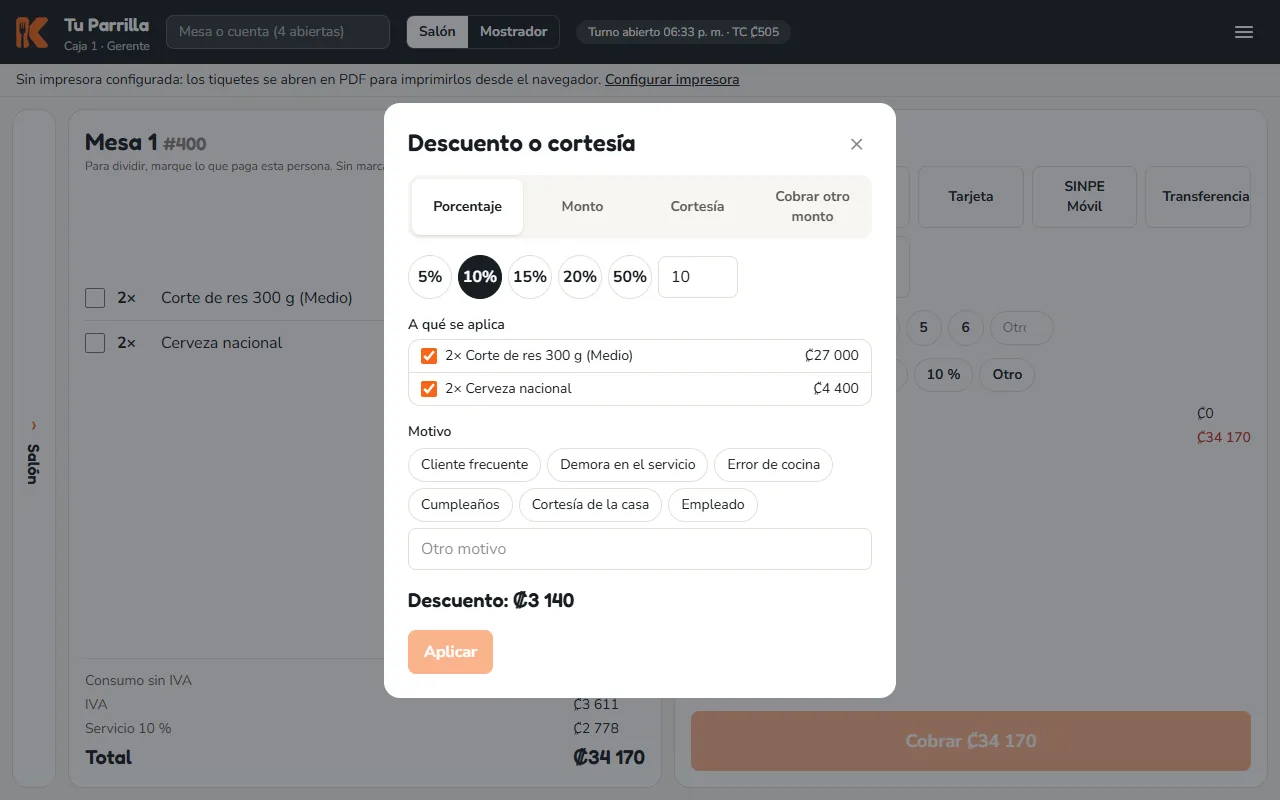Click the Descuento: ₡3 140 amount text
1280x800 pixels.
click(491, 601)
